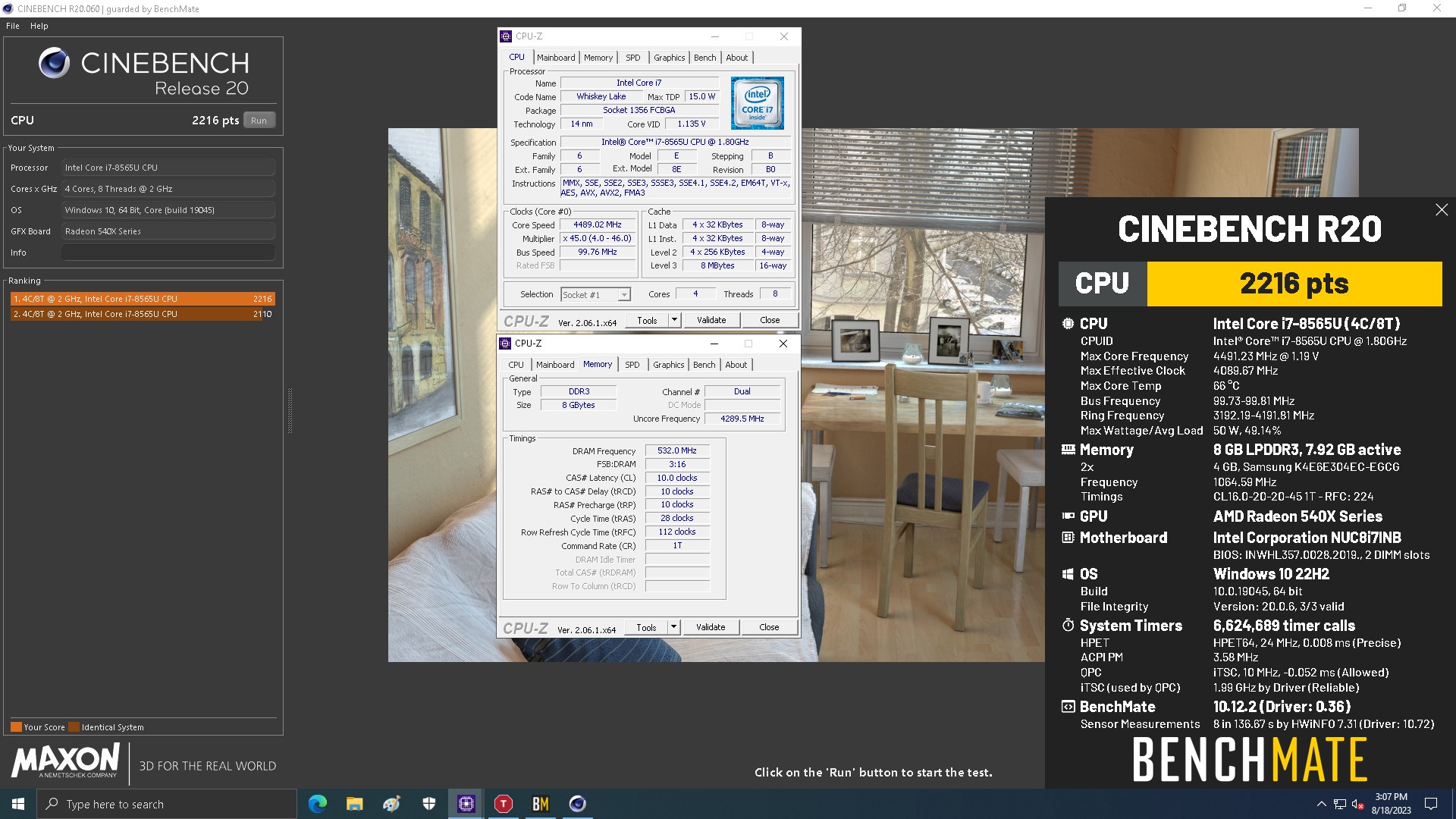Select second ranking entry scoring 2110
The width and height of the screenshot is (1456, 819).
pos(143,314)
